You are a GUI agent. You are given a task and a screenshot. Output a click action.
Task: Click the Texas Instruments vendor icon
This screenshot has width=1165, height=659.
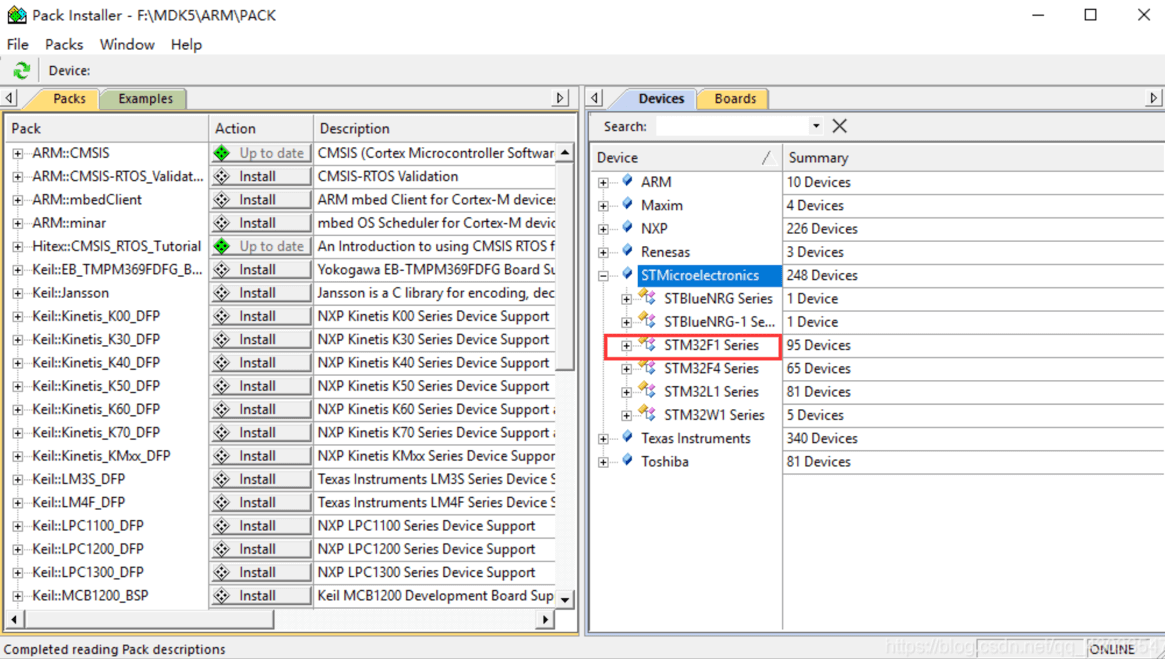[627, 438]
